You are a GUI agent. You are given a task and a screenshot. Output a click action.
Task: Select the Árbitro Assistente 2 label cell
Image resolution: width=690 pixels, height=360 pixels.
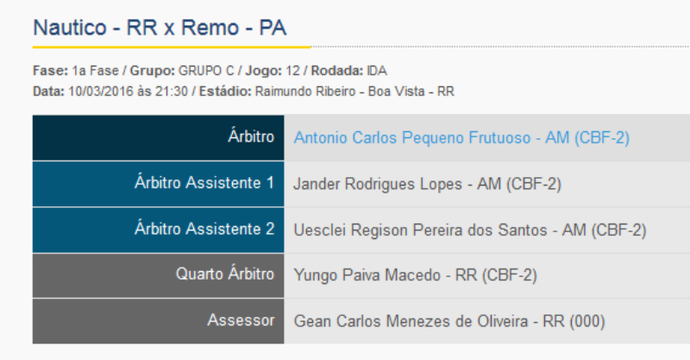point(158,230)
